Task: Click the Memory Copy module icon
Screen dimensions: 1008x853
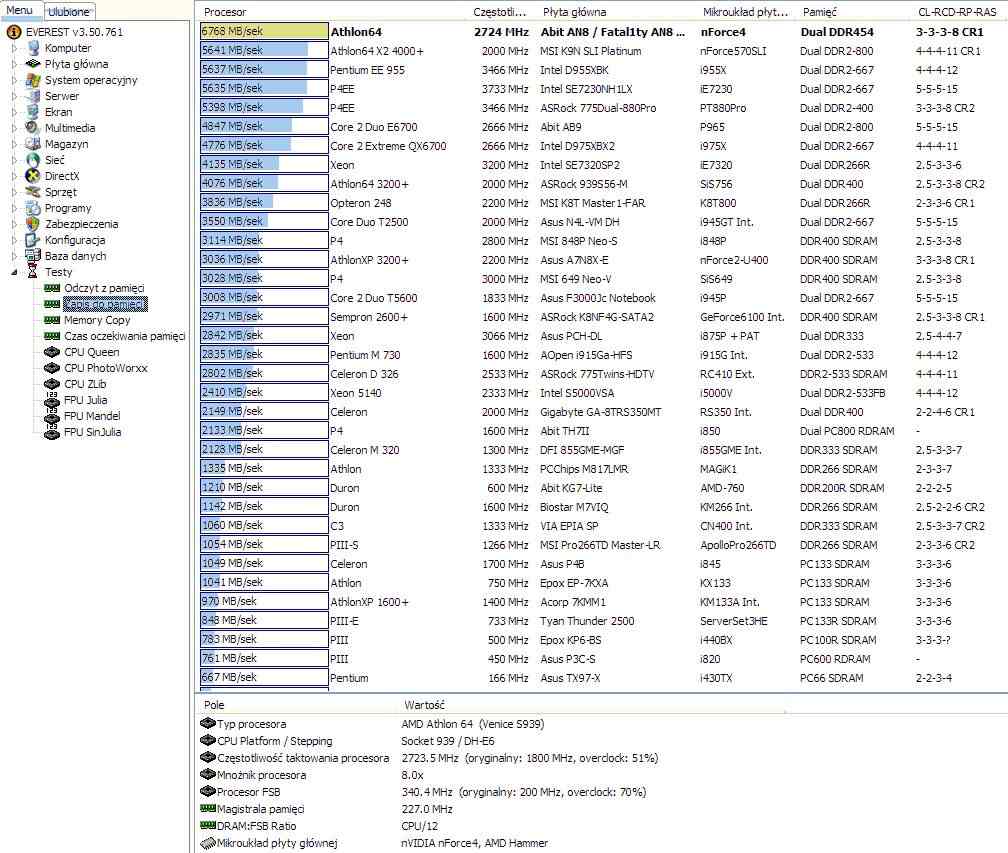Action: point(52,320)
